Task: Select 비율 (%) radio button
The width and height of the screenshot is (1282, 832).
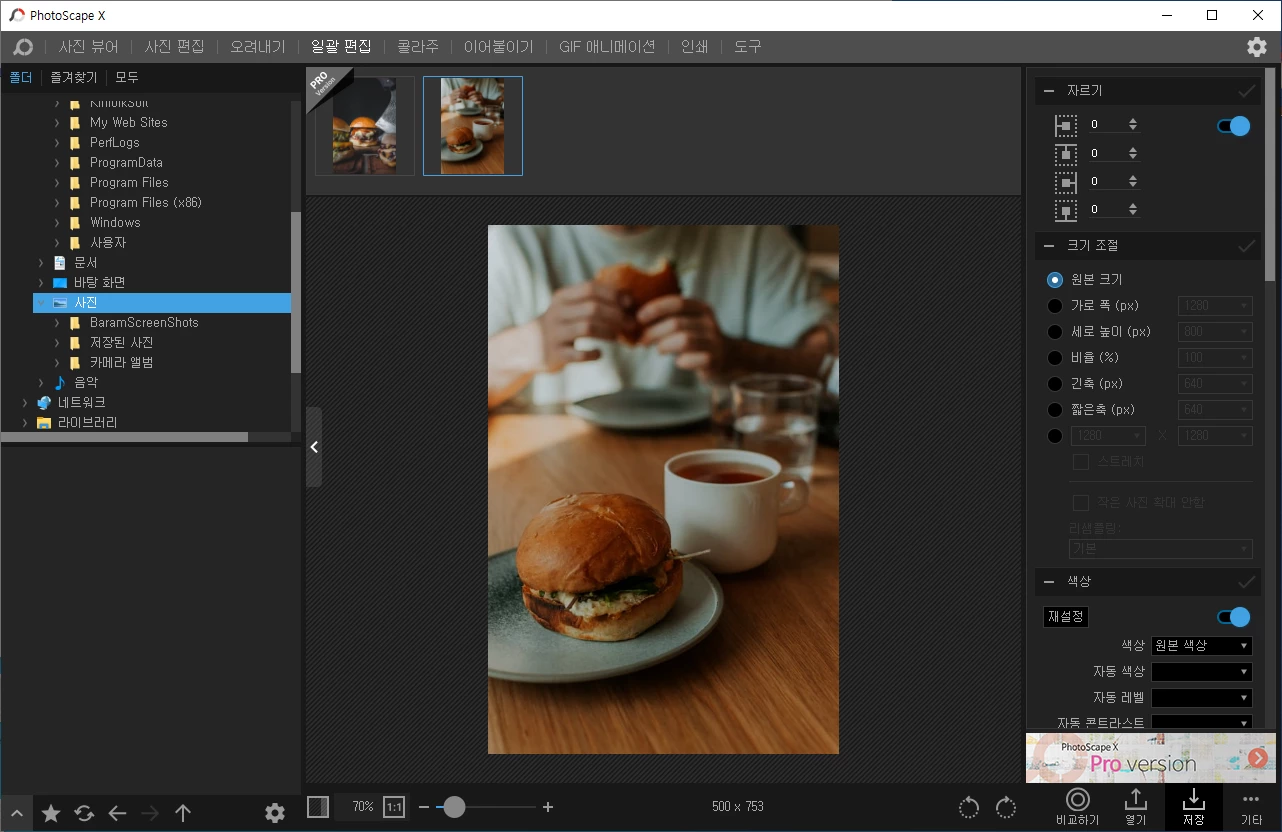Action: pos(1055,358)
